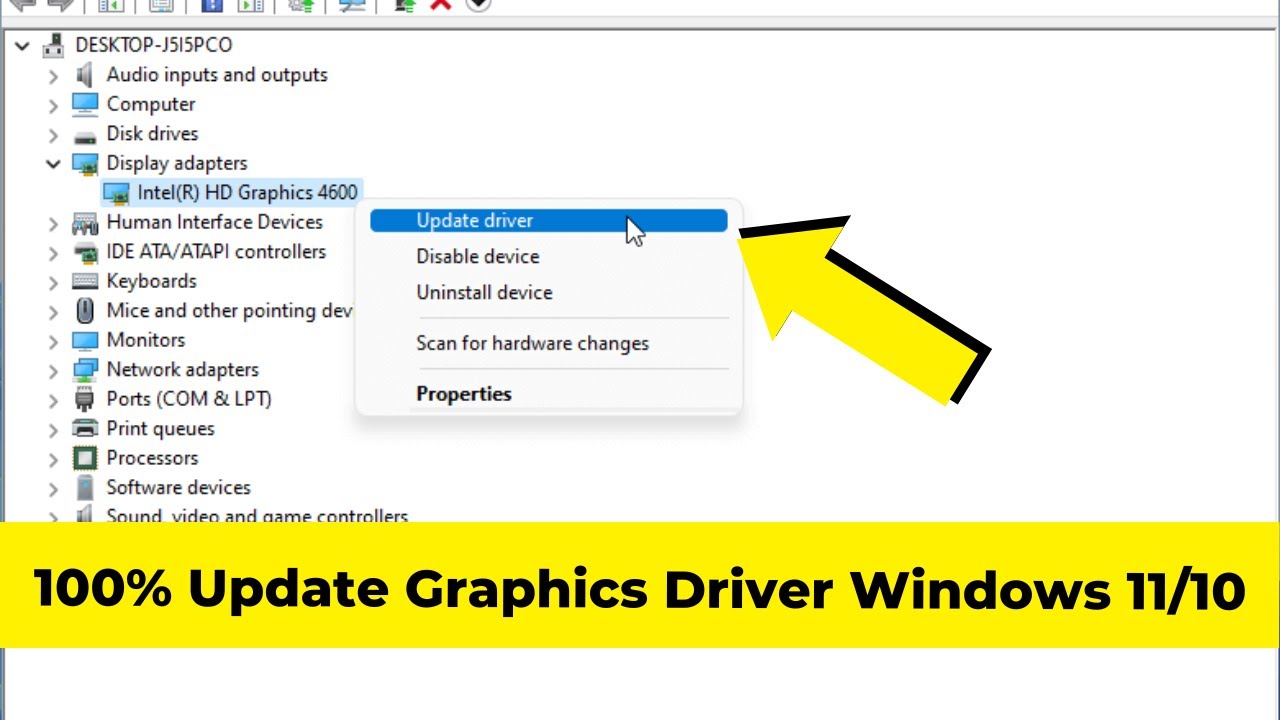
Task: Click the Software devices icon
Action: (x=85, y=488)
